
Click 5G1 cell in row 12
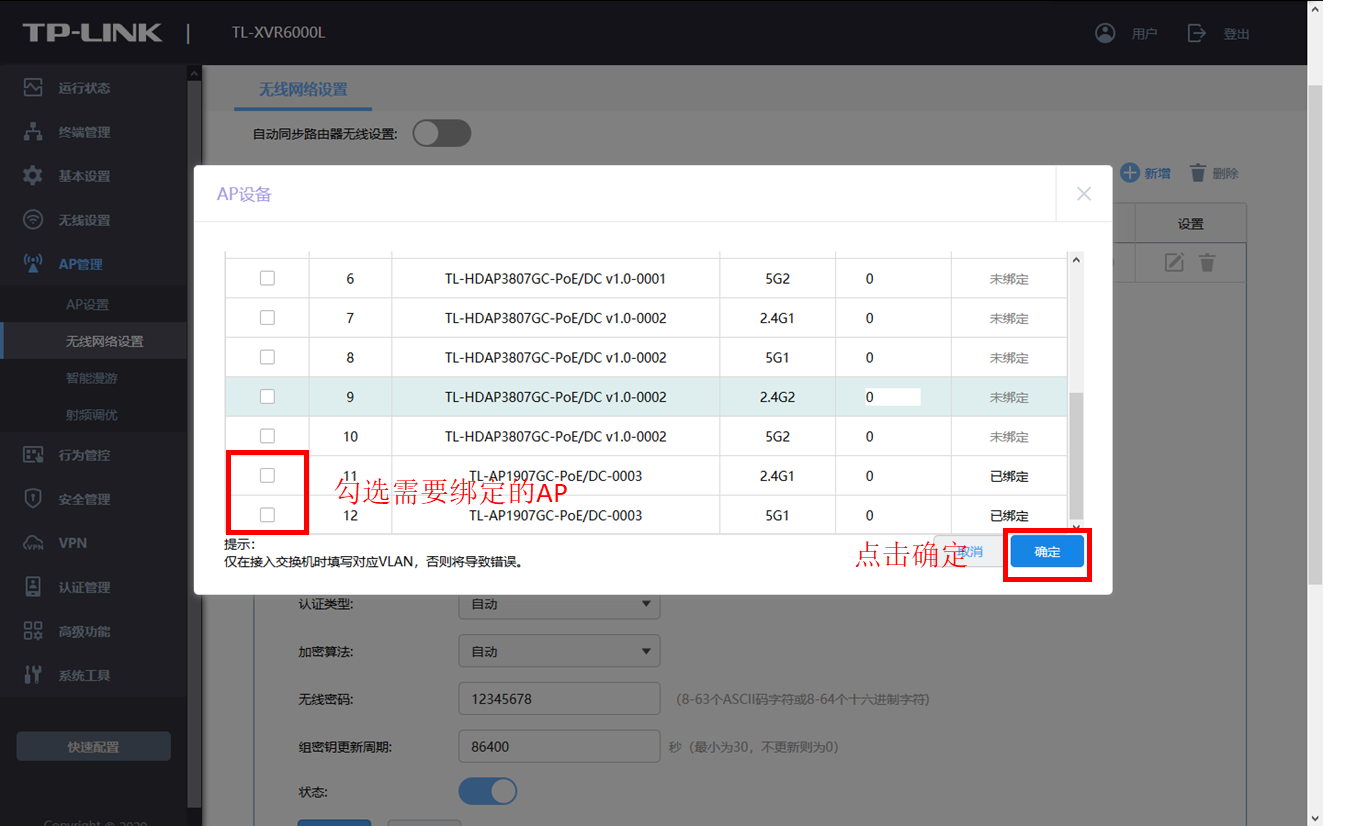(x=777, y=516)
